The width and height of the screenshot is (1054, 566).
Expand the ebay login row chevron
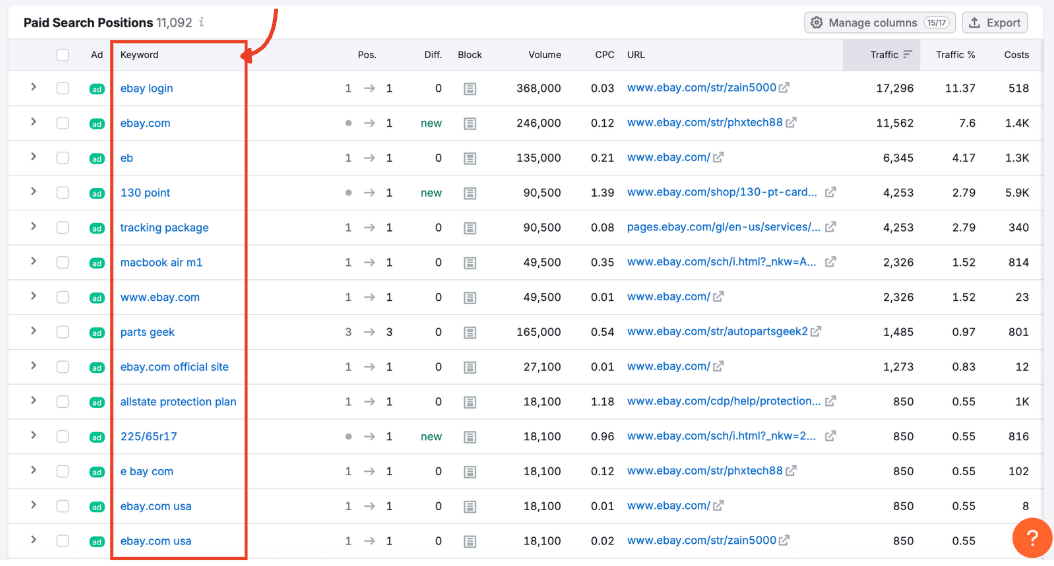pyautogui.click(x=33, y=87)
